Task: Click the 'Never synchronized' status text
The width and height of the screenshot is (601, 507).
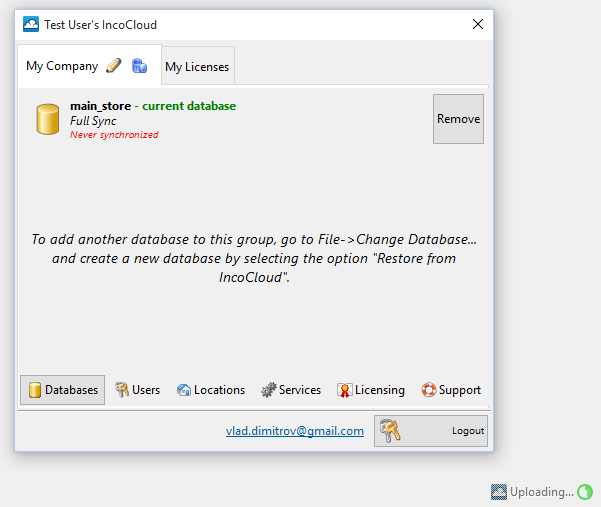Action: [114, 135]
